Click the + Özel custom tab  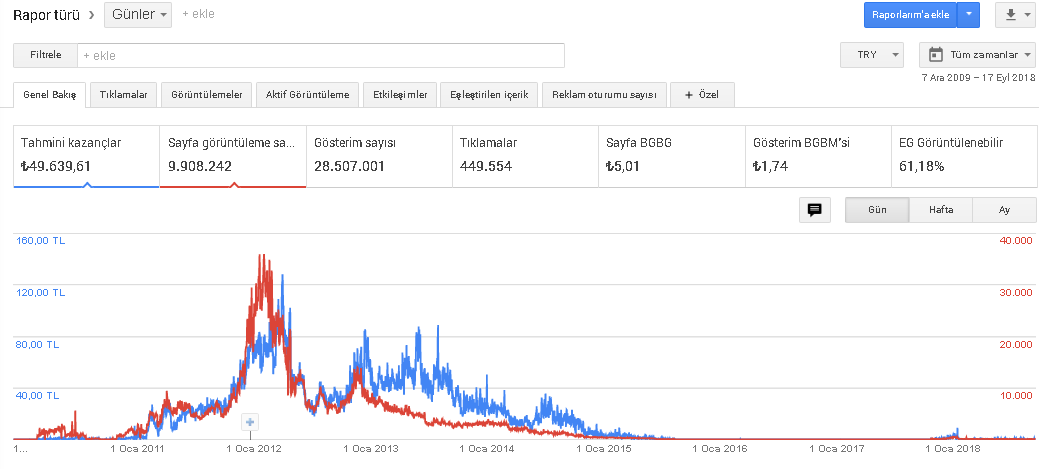[x=702, y=95]
